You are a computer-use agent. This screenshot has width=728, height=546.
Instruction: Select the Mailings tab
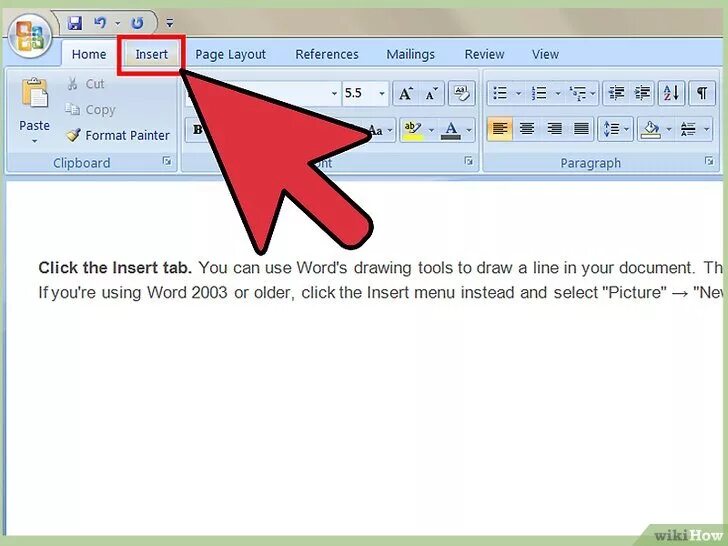[x=410, y=54]
